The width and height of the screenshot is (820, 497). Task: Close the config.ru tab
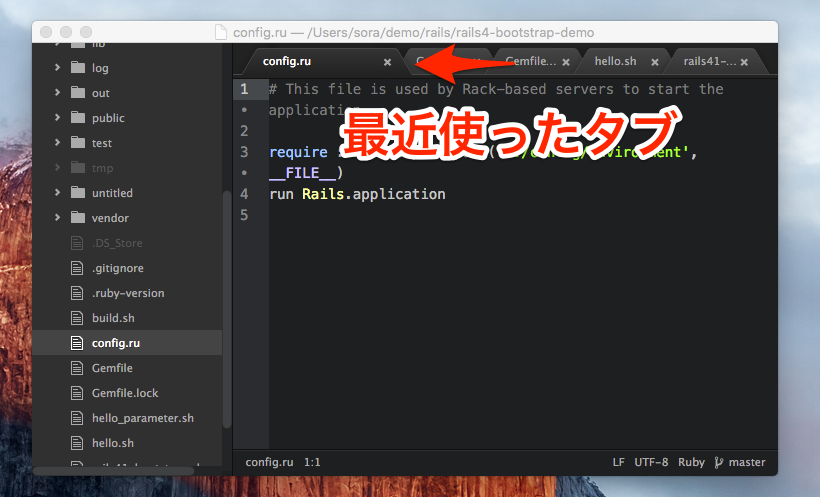click(388, 62)
